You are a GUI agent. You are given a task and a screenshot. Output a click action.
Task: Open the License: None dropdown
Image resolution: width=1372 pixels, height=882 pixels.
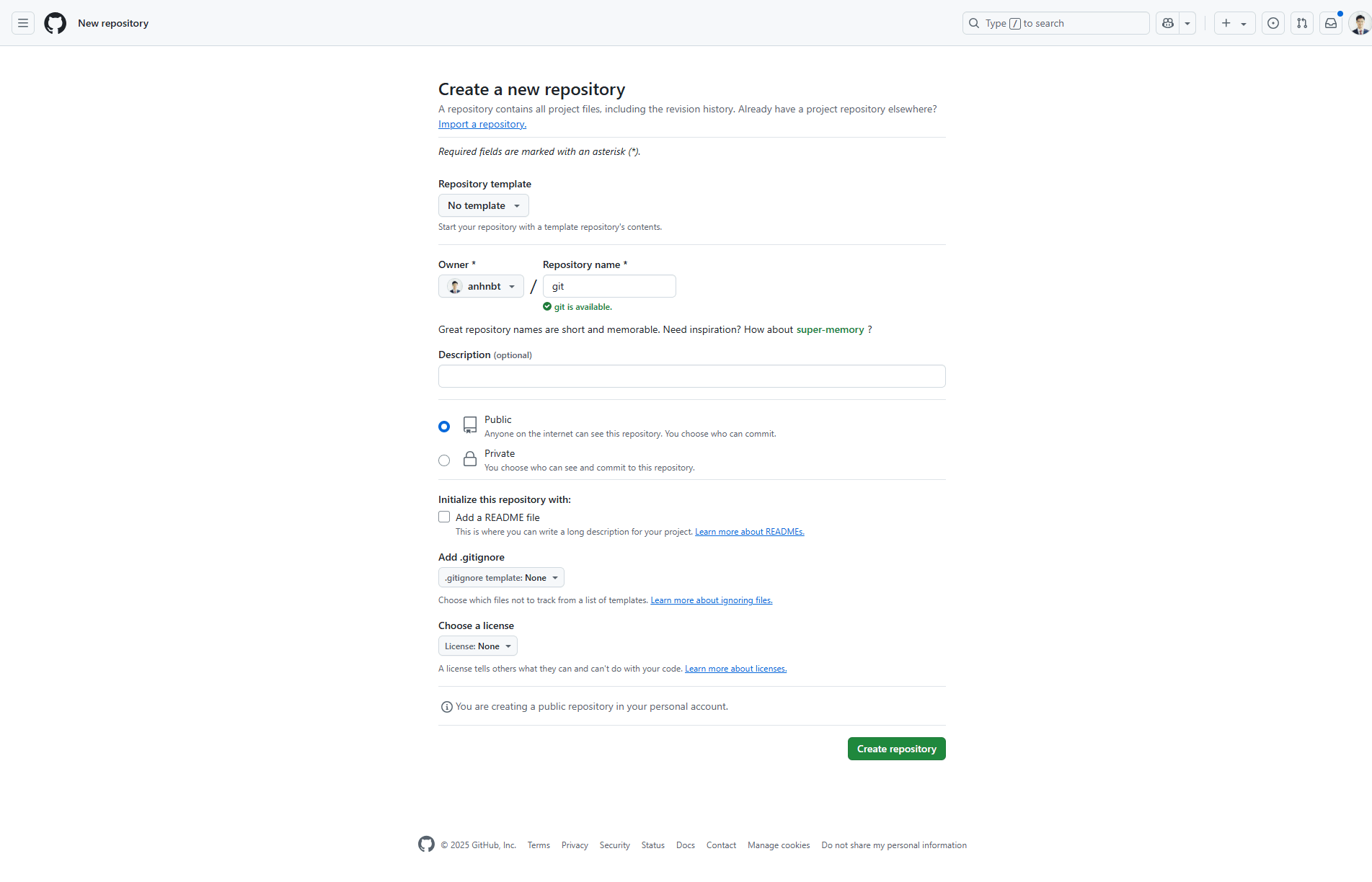coord(477,646)
